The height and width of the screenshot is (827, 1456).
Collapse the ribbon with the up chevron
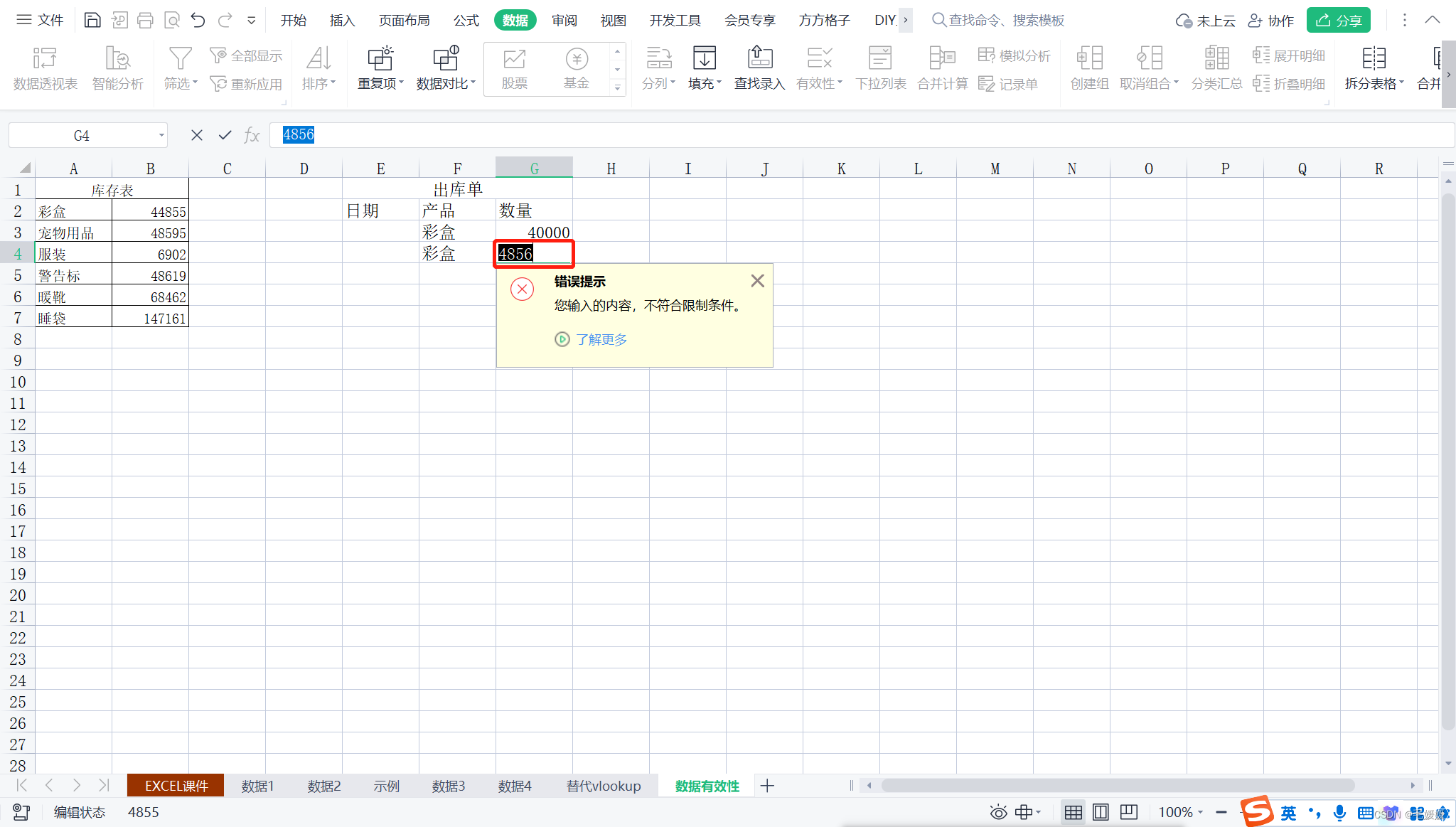tap(1432, 20)
